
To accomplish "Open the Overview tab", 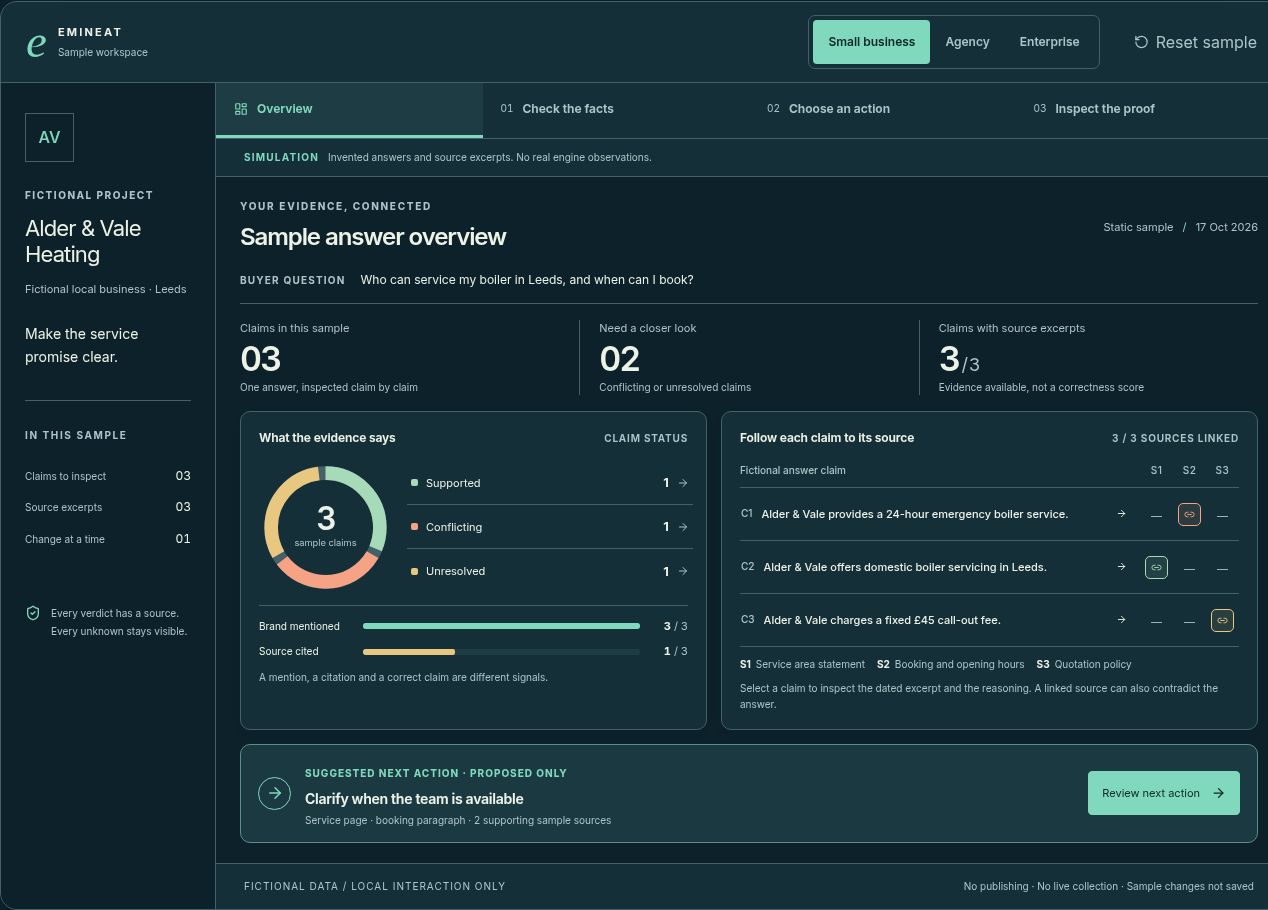I will pyautogui.click(x=349, y=109).
